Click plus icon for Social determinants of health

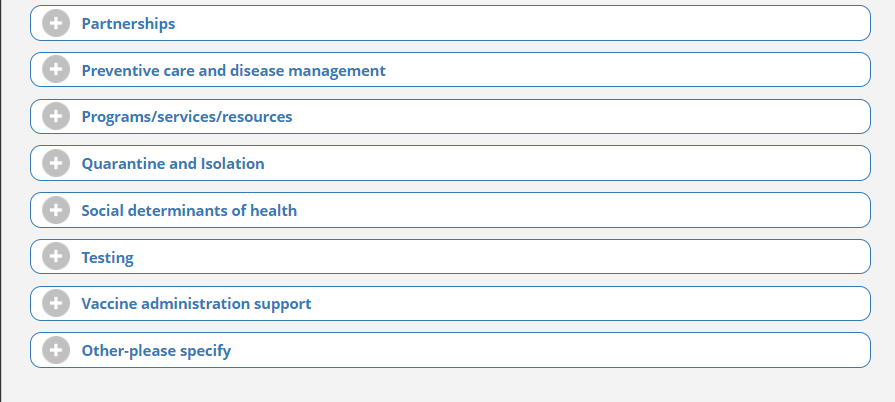point(56,210)
